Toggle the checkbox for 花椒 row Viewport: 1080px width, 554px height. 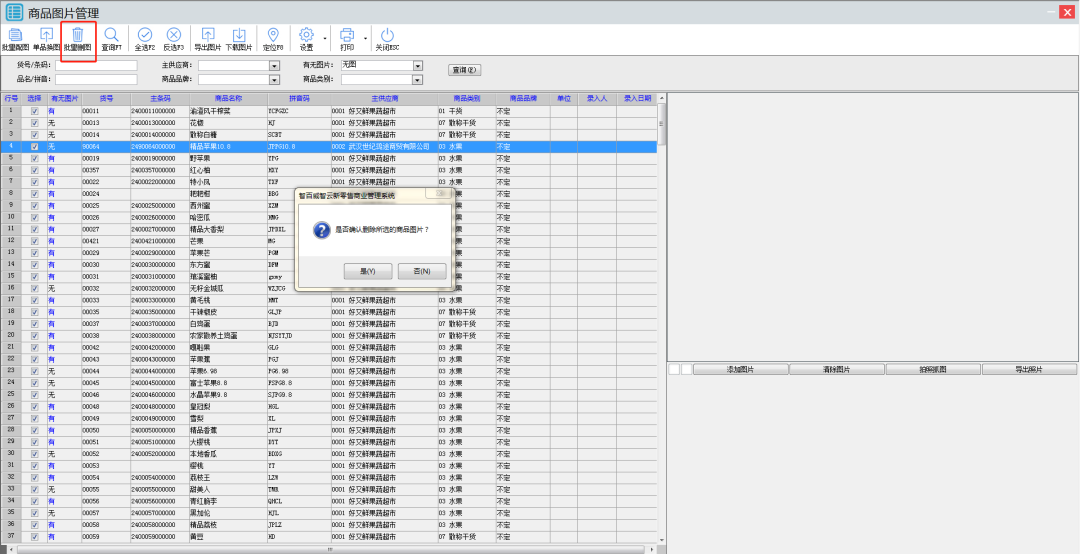coord(35,122)
